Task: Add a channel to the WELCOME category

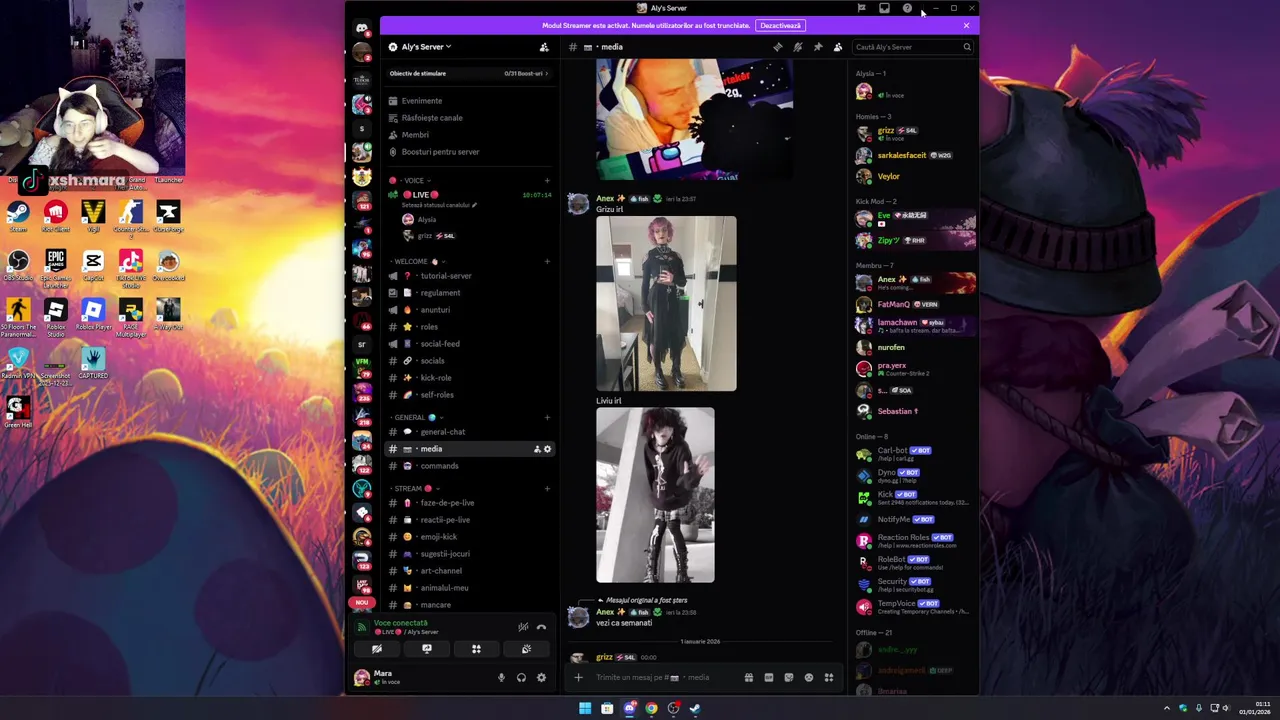Action: 547,262
